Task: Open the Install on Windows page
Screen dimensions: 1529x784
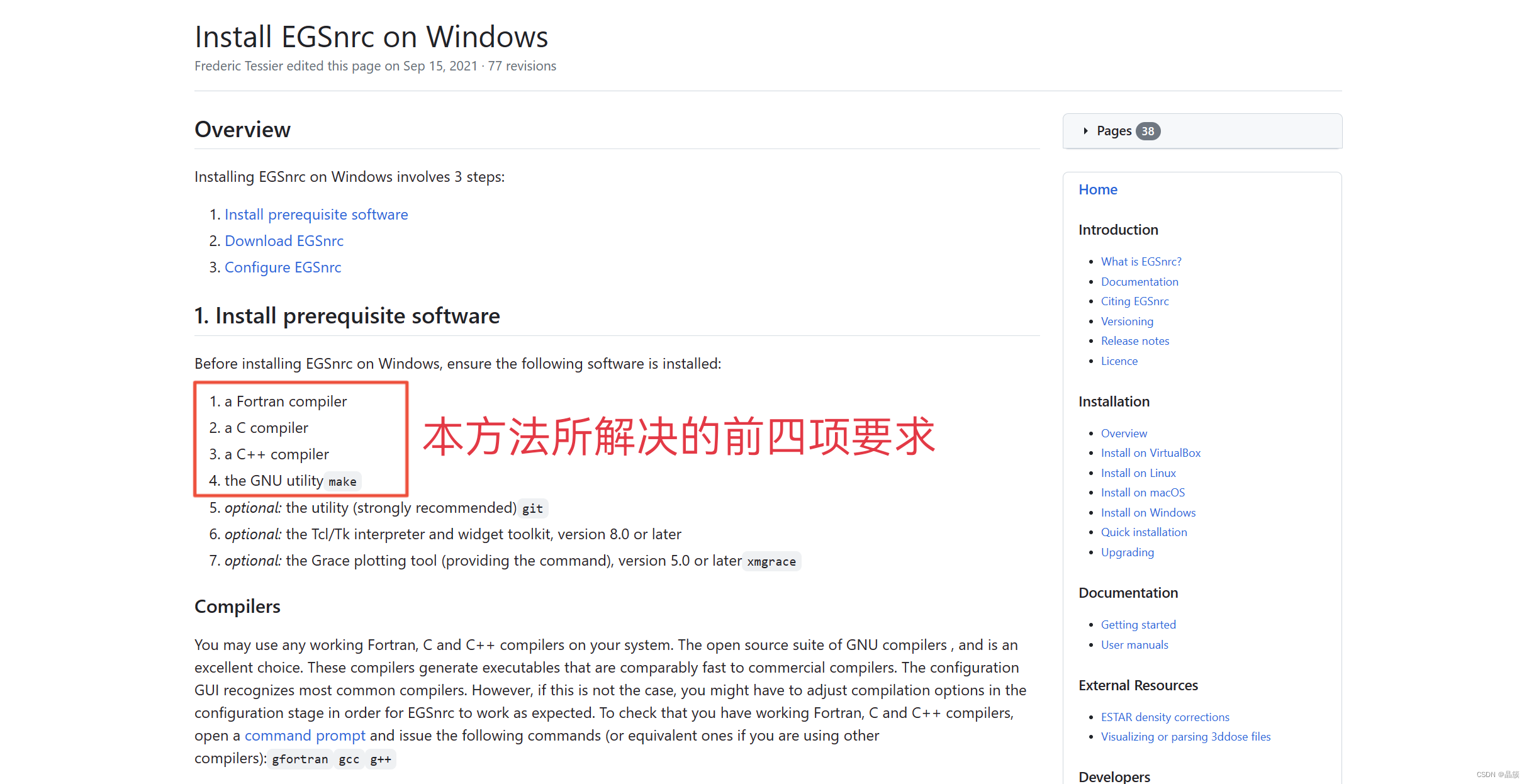Action: [1148, 512]
